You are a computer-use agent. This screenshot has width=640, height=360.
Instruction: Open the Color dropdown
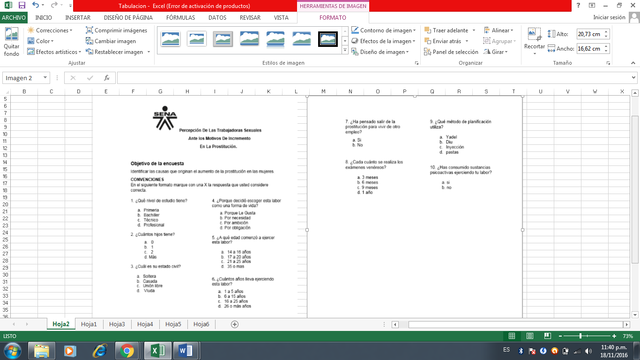coord(41,41)
